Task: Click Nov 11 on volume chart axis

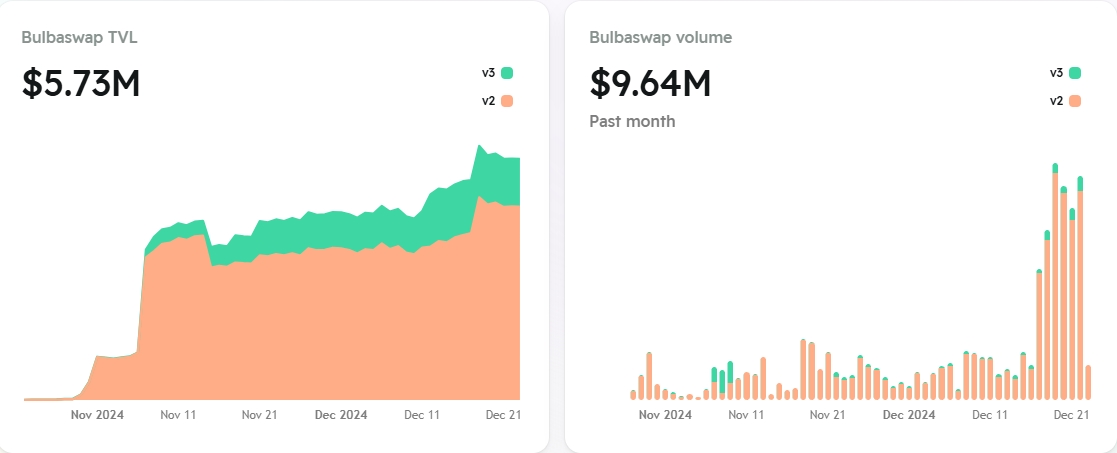Action: coord(747,415)
